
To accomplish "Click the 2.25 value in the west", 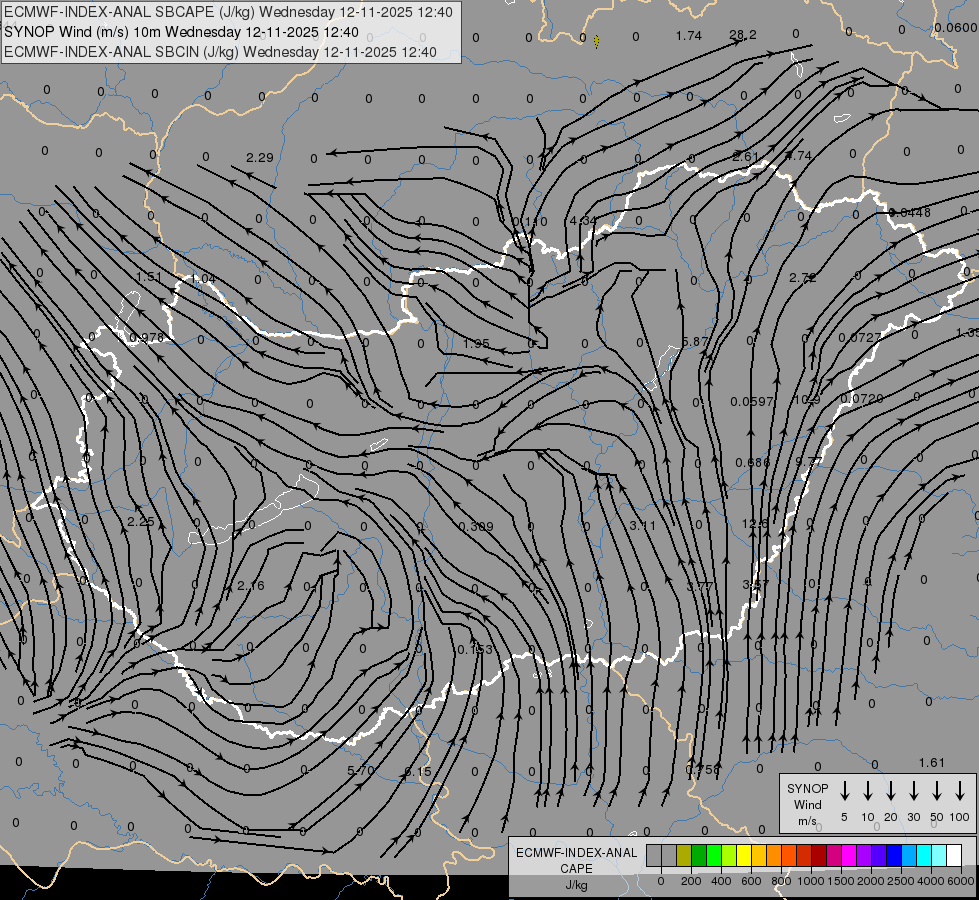I will coord(140,521).
